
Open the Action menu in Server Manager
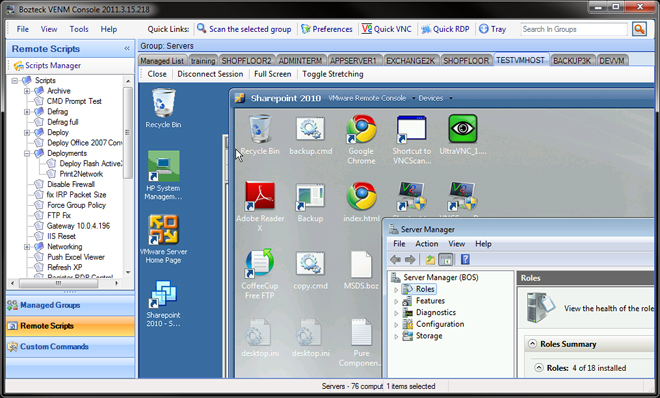[x=426, y=244]
